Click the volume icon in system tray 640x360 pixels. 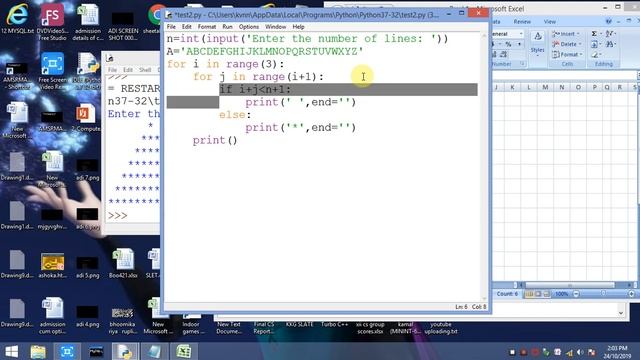pos(580,352)
